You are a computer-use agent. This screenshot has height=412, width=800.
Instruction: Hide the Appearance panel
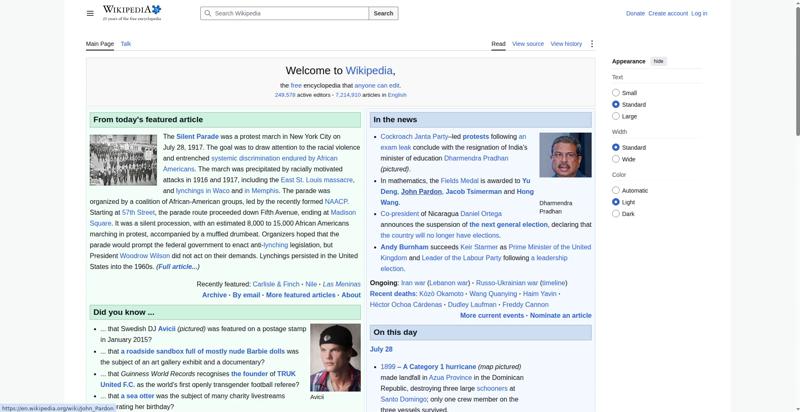point(659,61)
